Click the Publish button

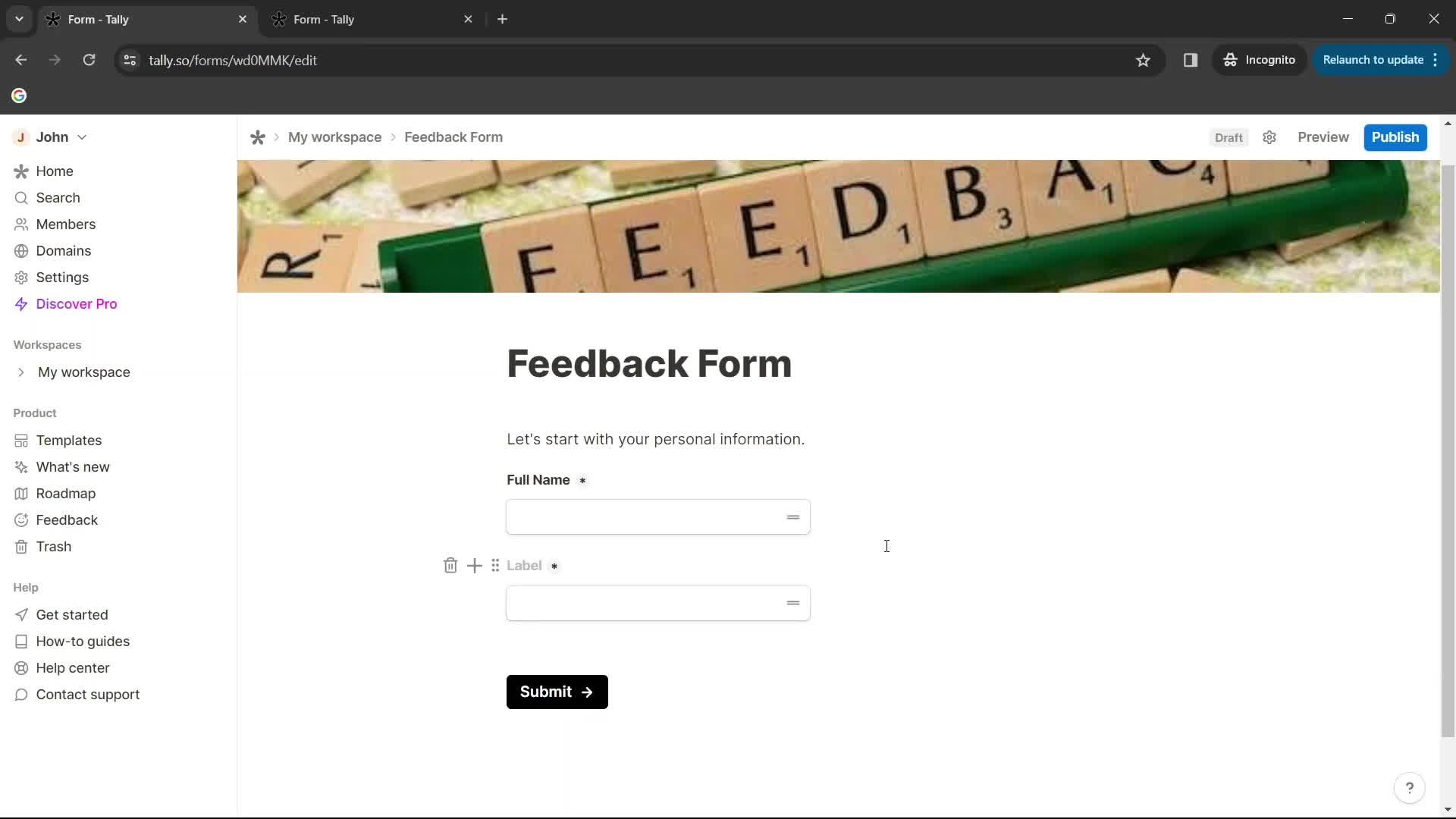(x=1396, y=137)
